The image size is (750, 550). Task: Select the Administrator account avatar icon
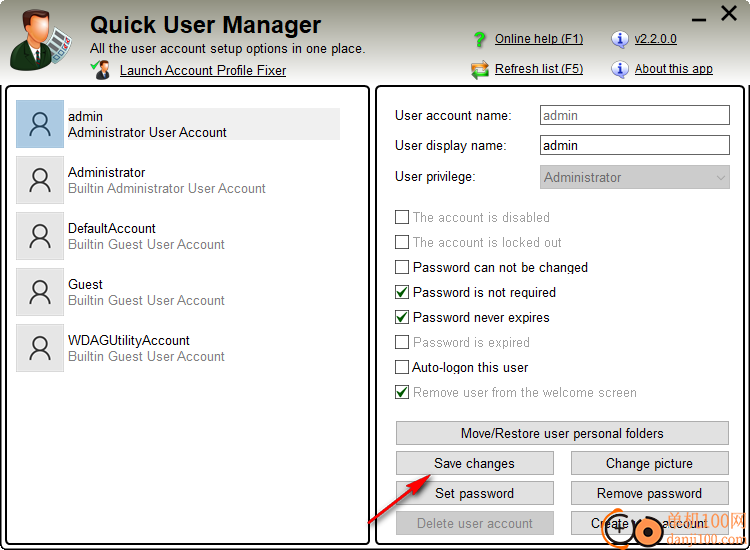pyautogui.click(x=40, y=180)
